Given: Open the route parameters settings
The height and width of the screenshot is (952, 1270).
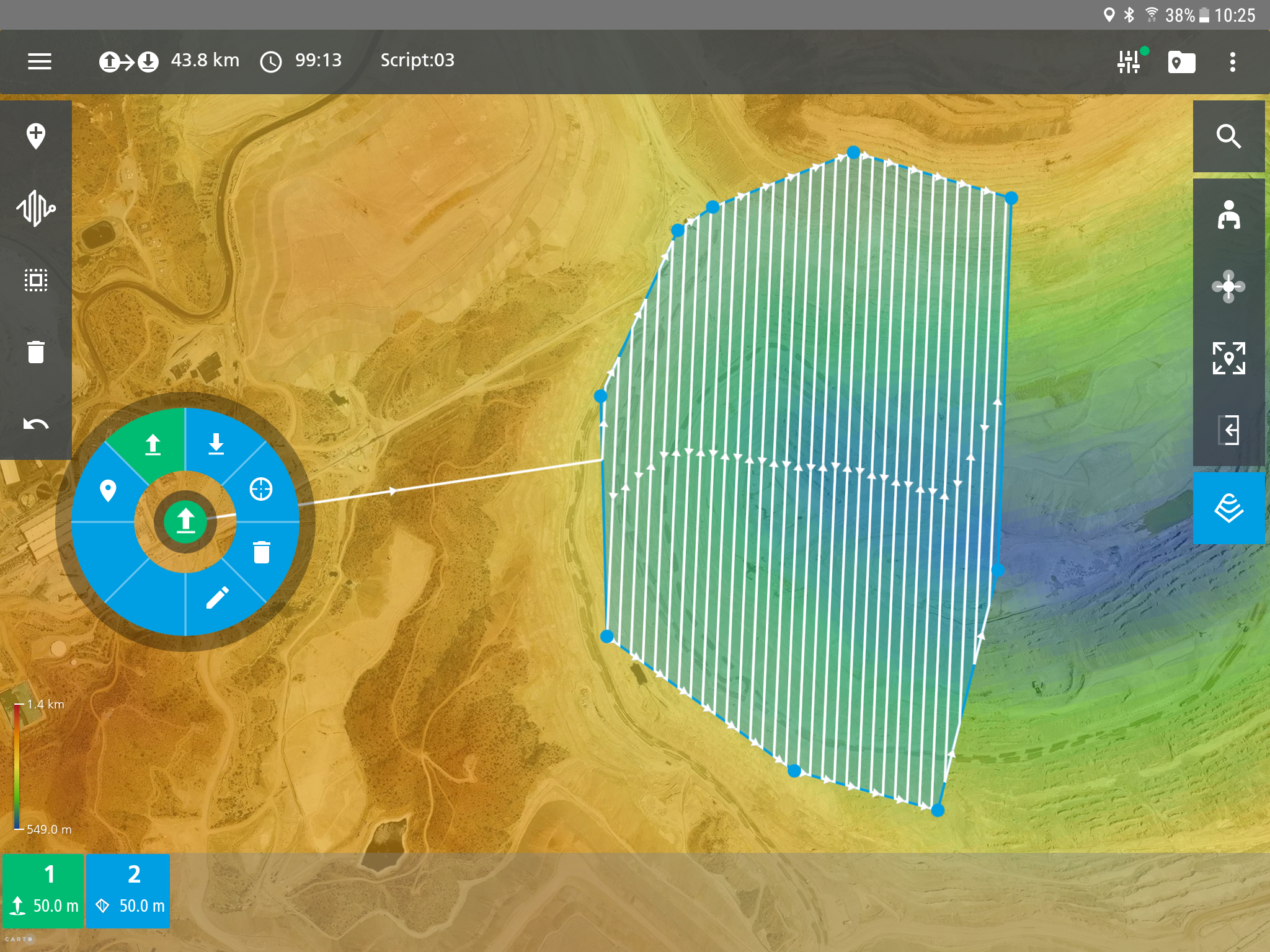Looking at the screenshot, I should click(1129, 61).
